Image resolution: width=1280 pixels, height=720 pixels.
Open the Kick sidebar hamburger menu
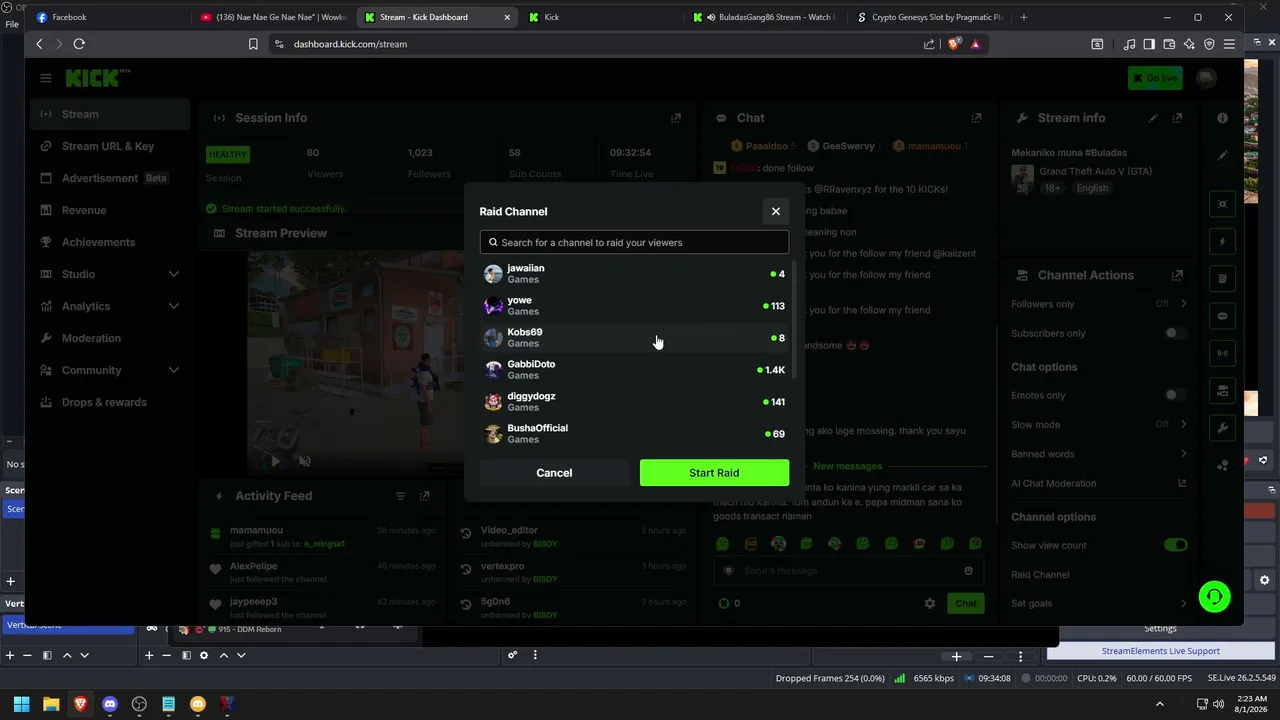(x=46, y=78)
